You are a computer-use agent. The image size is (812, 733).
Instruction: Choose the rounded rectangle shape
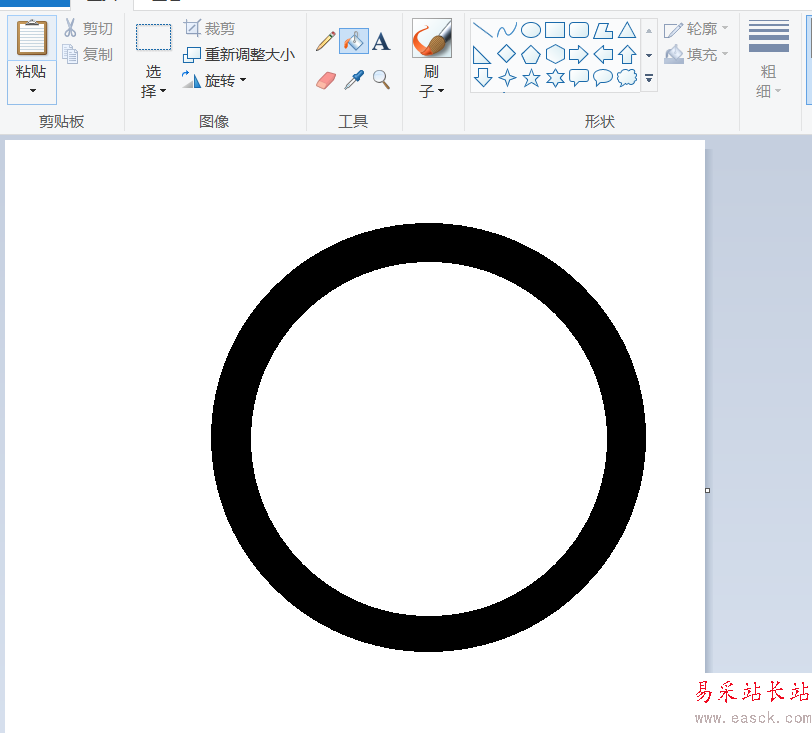click(578, 30)
